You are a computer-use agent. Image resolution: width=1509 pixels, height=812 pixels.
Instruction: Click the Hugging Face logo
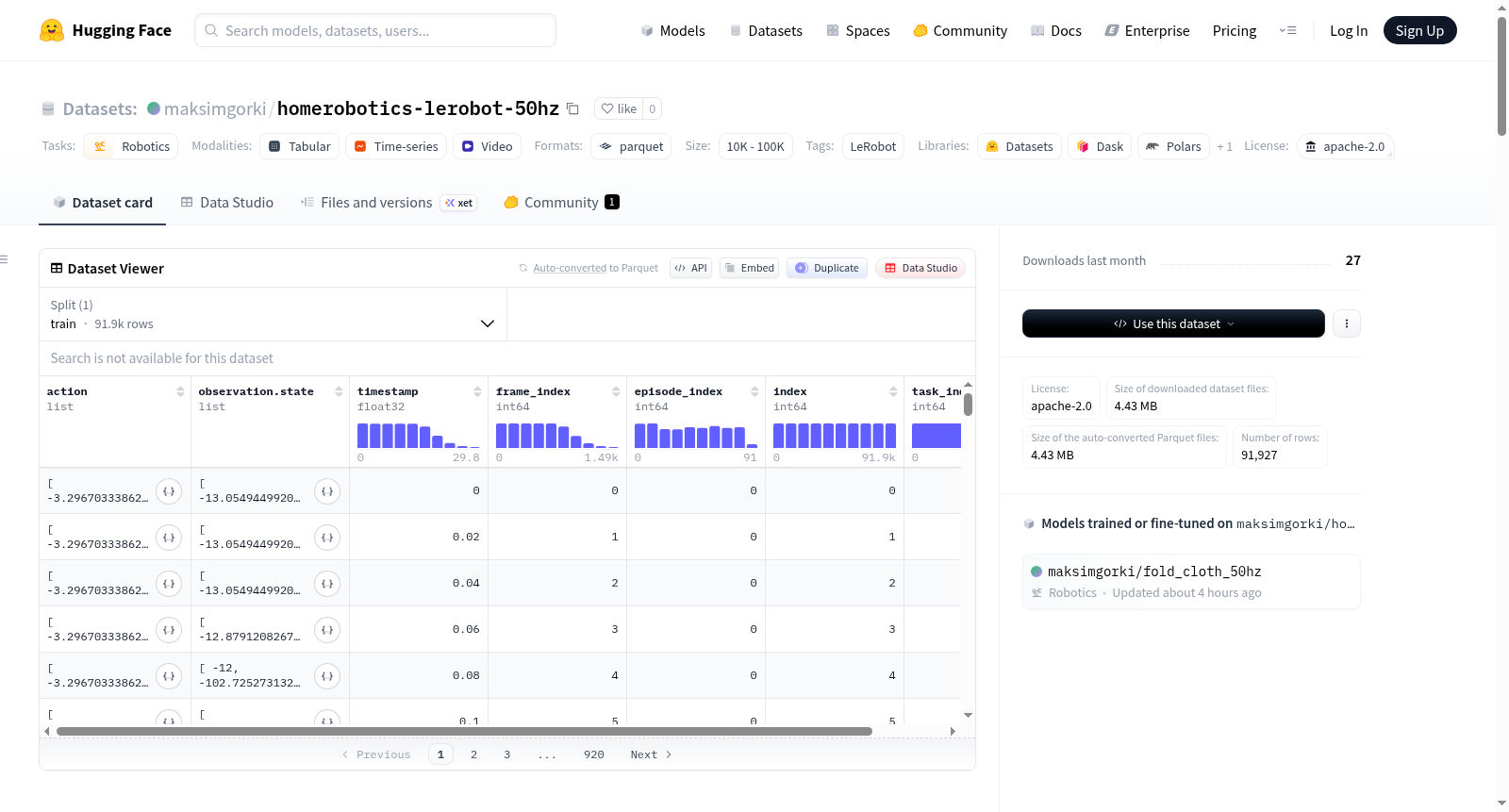click(106, 30)
